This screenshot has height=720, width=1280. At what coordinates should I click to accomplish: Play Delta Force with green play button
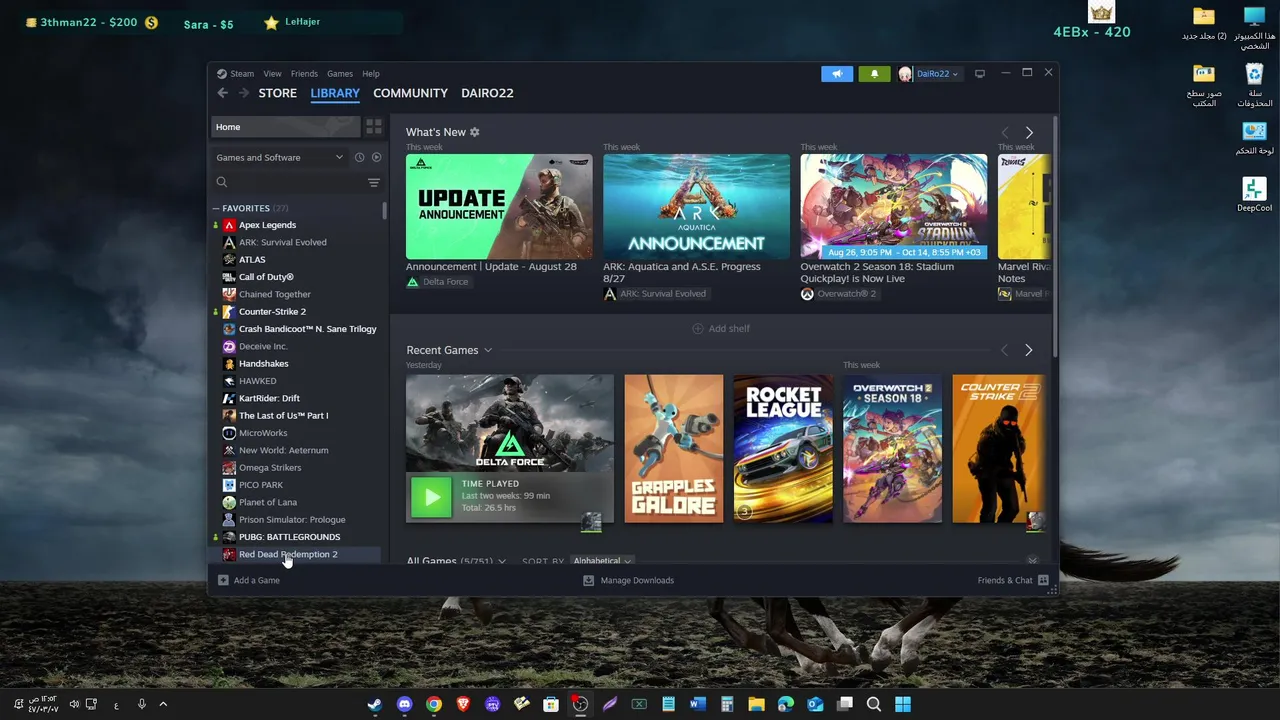[x=432, y=497]
